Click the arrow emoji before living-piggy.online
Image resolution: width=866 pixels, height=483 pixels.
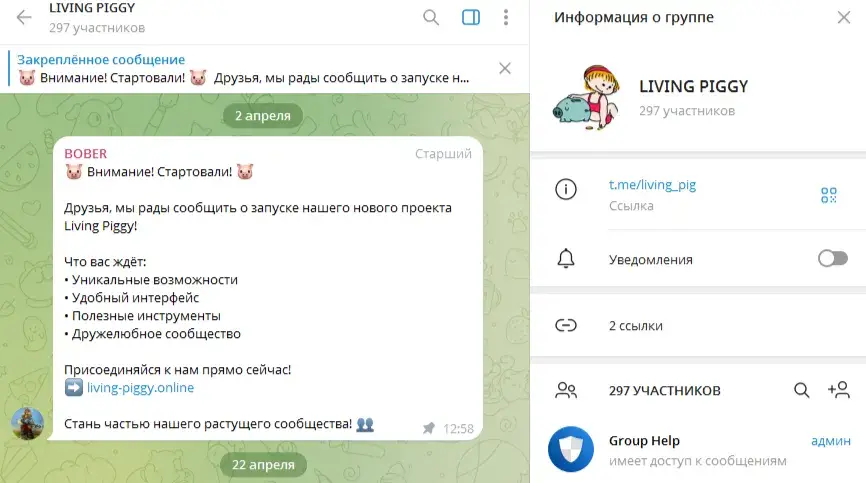[73, 388]
